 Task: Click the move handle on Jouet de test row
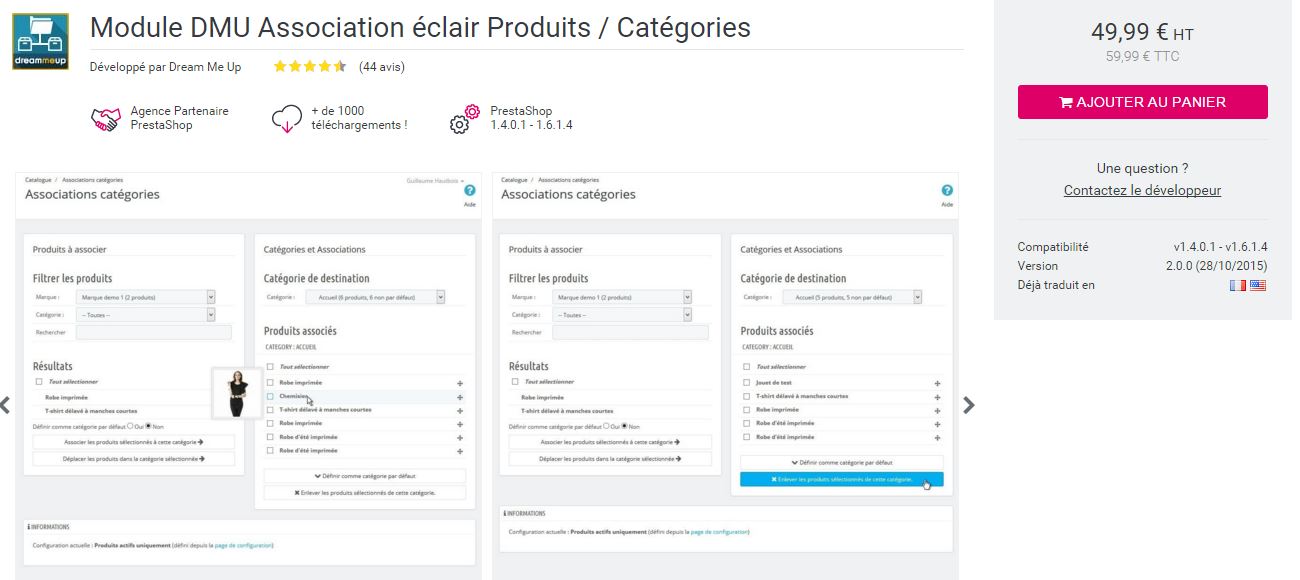[x=937, y=383]
